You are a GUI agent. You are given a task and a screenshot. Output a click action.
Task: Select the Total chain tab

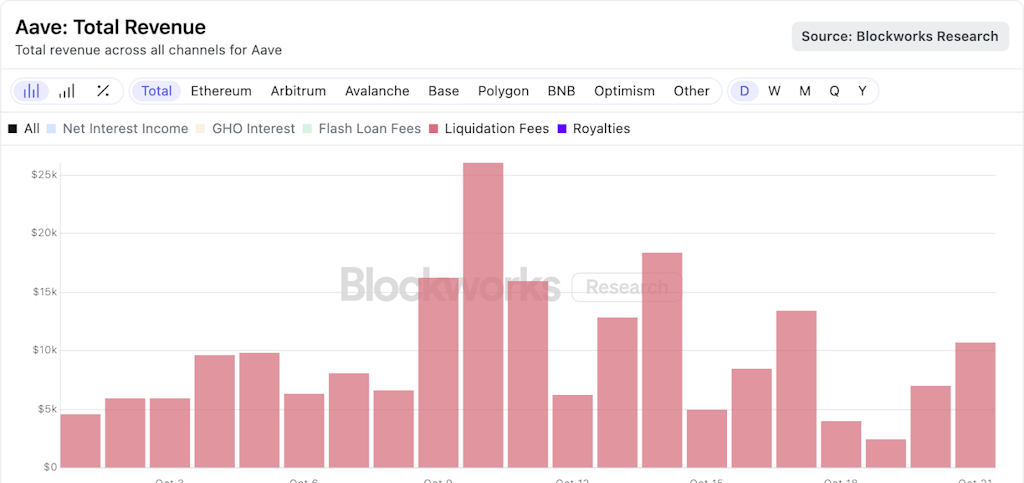click(157, 91)
